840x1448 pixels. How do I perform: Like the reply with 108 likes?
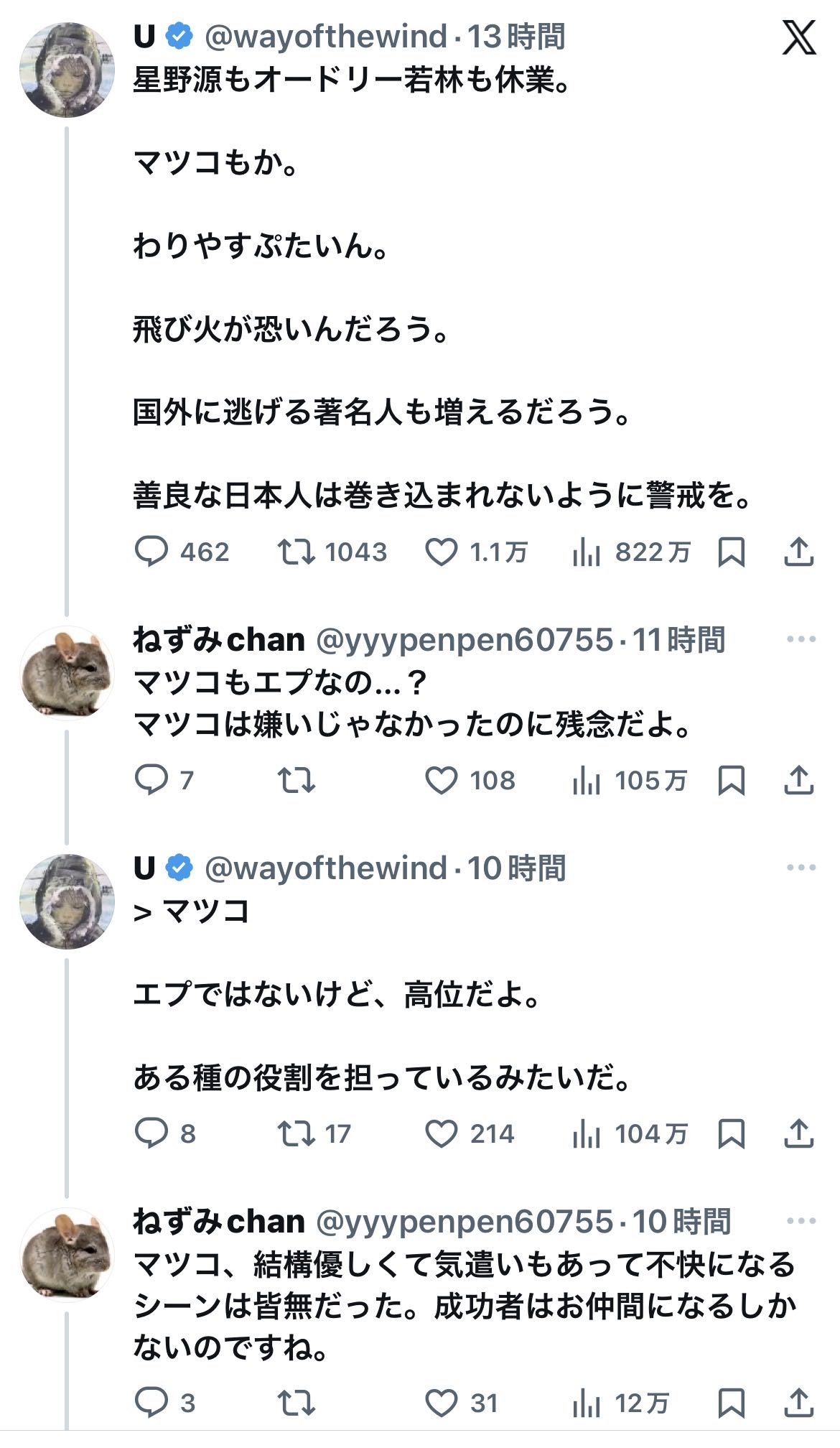(x=442, y=780)
